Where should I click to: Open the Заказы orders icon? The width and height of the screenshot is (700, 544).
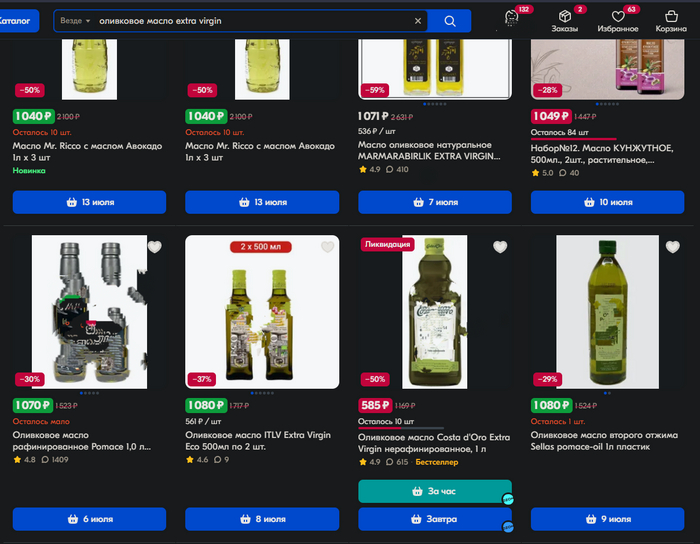point(565,21)
